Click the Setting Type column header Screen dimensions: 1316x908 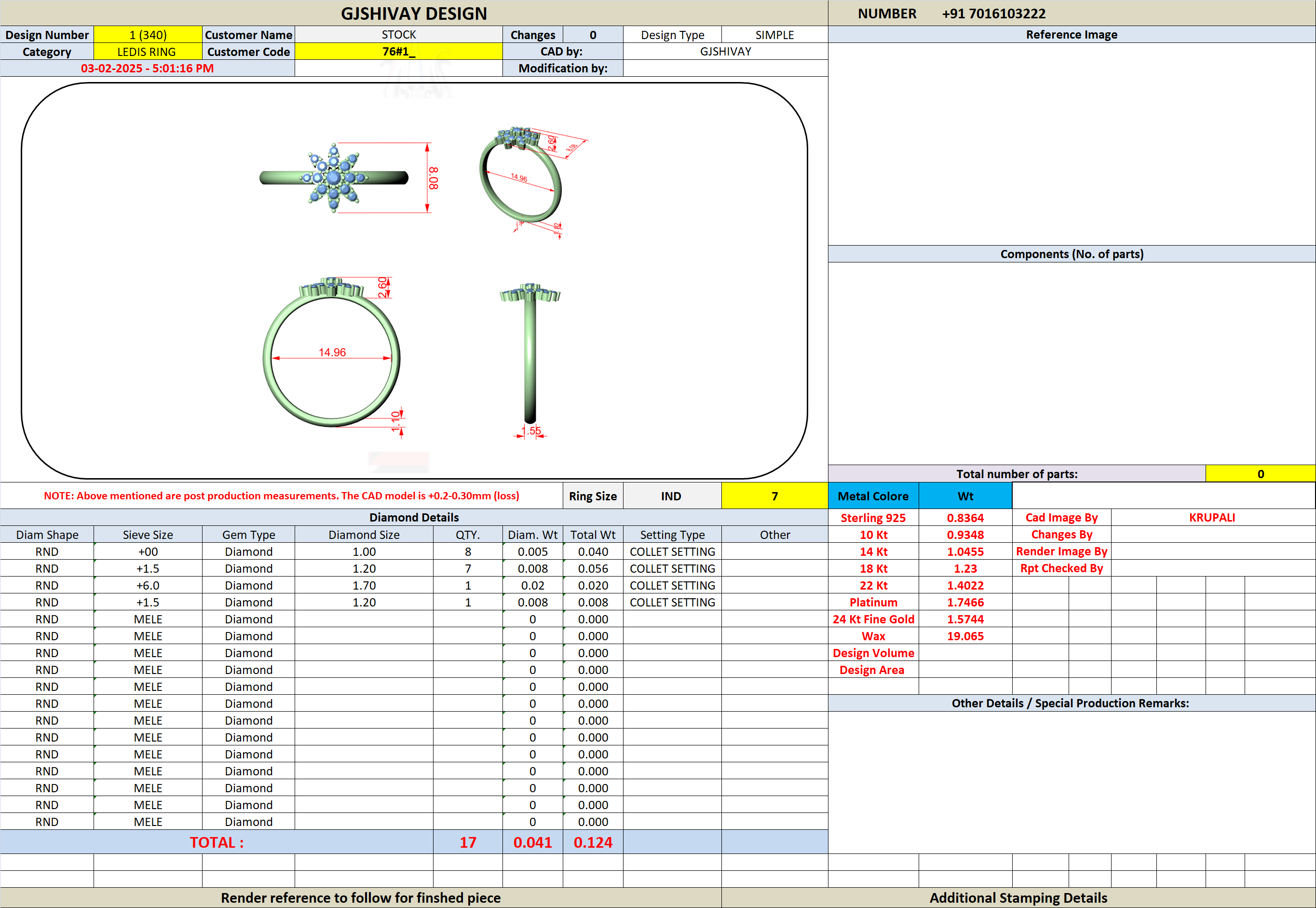(x=673, y=535)
